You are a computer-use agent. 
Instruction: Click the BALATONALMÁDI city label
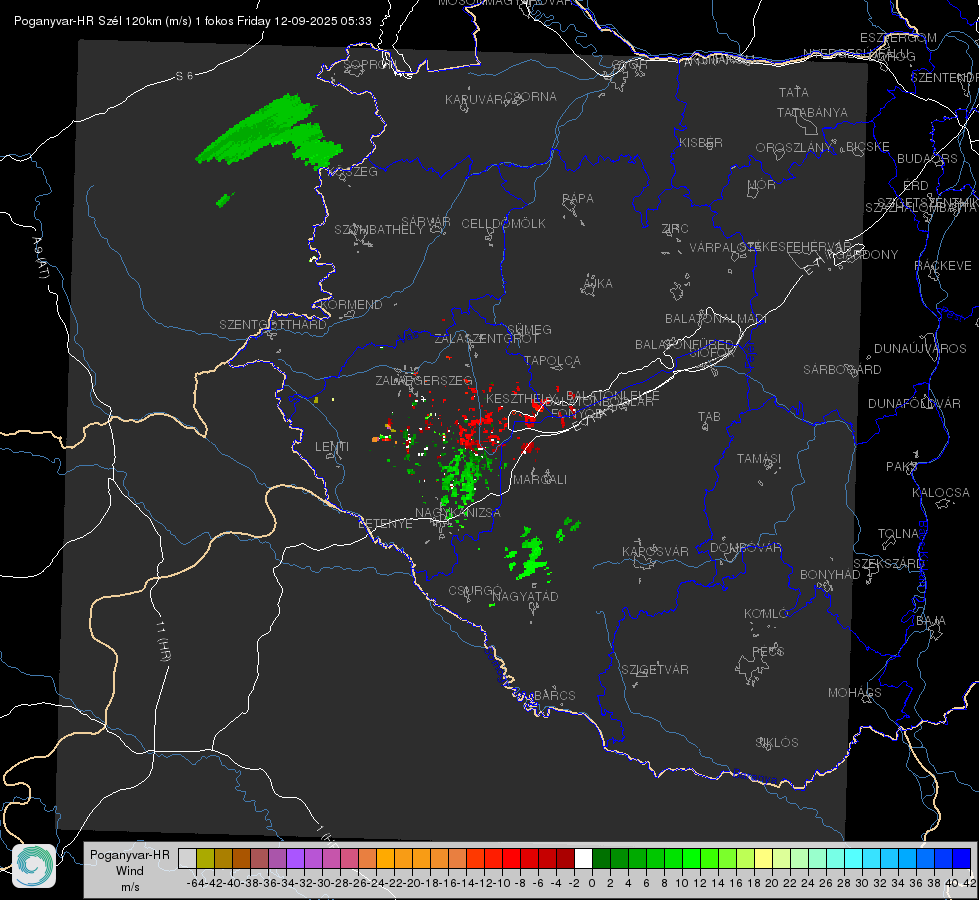[x=716, y=319]
